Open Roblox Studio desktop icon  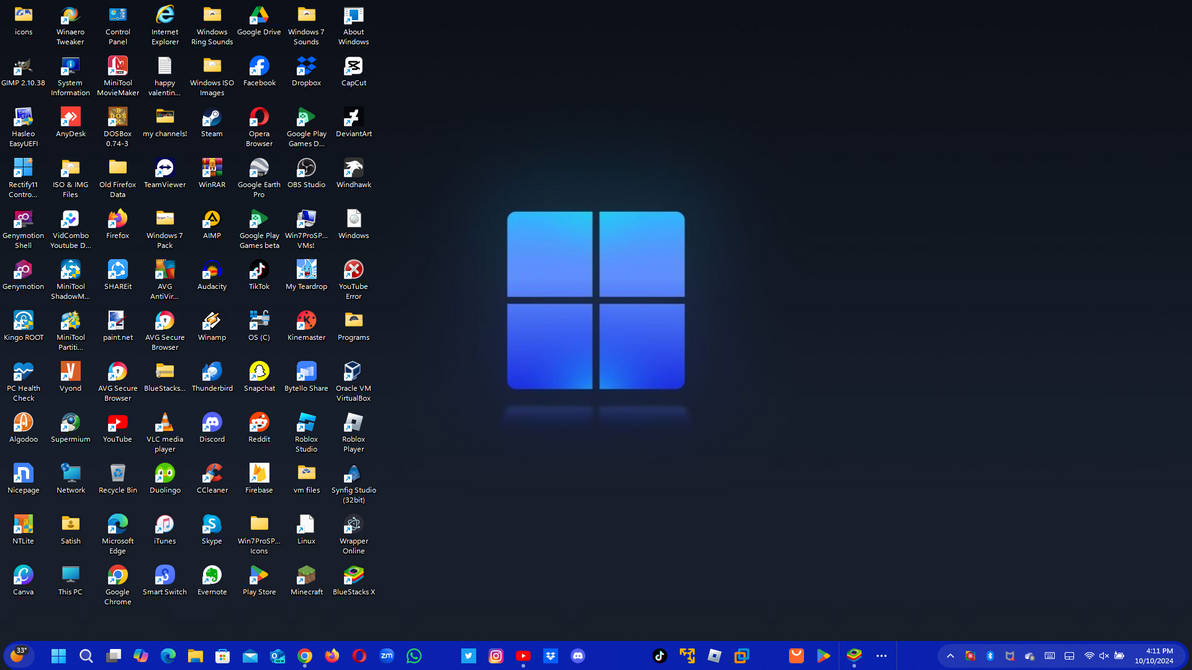click(x=306, y=433)
